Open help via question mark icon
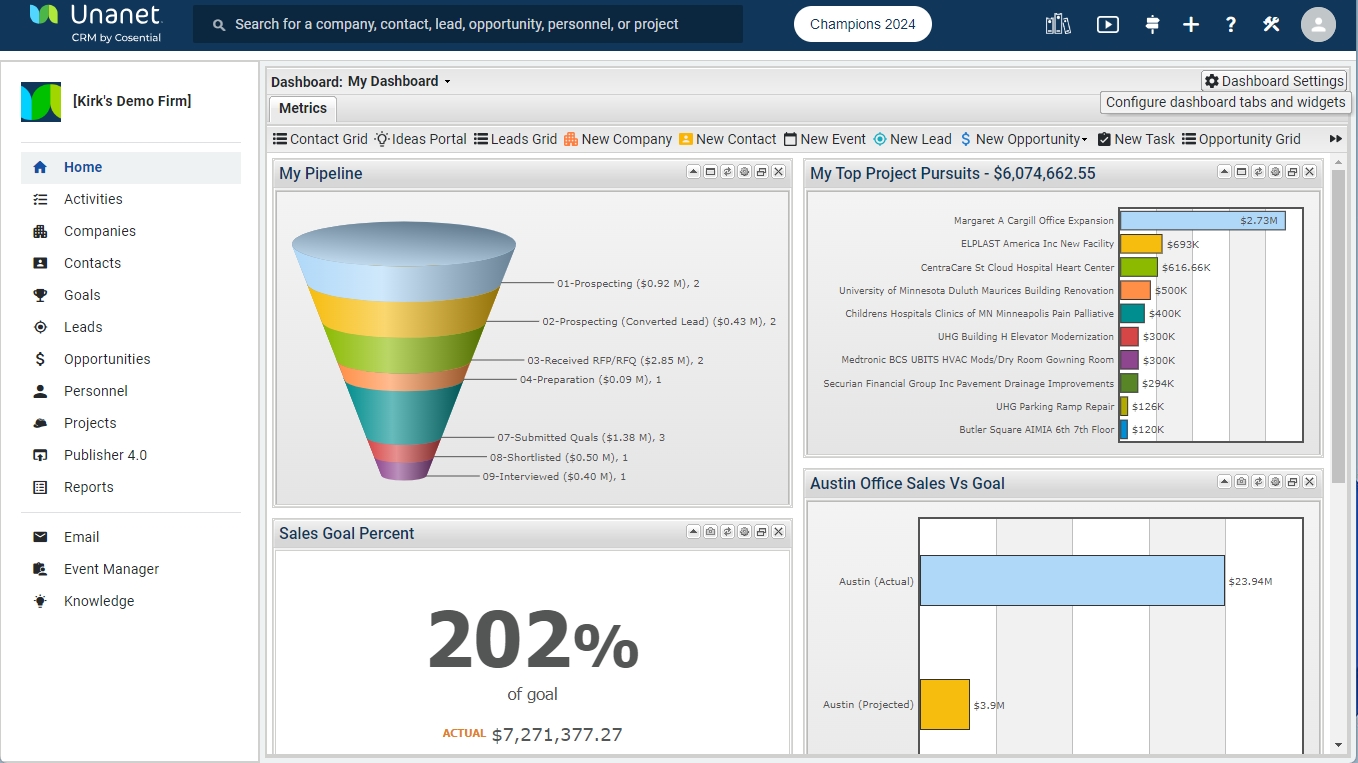The image size is (1358, 763). click(1231, 25)
